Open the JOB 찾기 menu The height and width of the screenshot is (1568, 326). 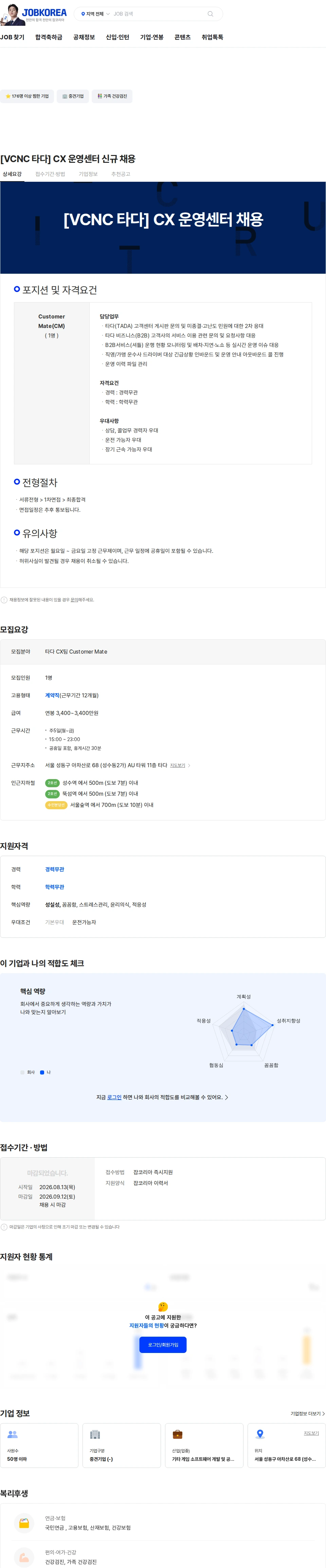click(x=12, y=37)
